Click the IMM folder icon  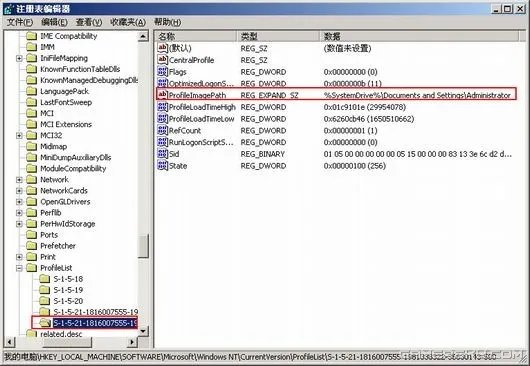click(31, 47)
